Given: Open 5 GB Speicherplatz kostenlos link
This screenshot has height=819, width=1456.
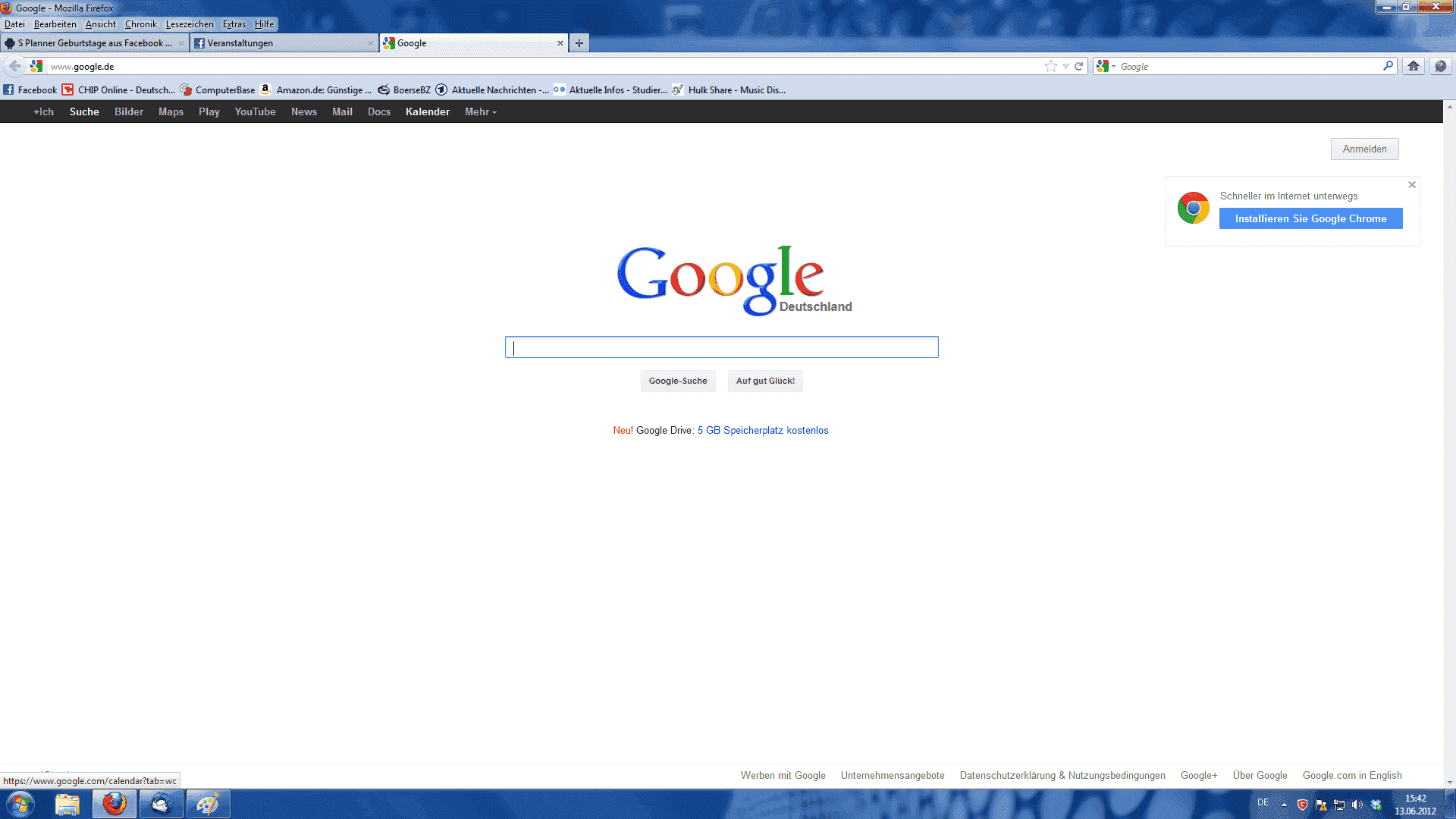Looking at the screenshot, I should pos(763,430).
